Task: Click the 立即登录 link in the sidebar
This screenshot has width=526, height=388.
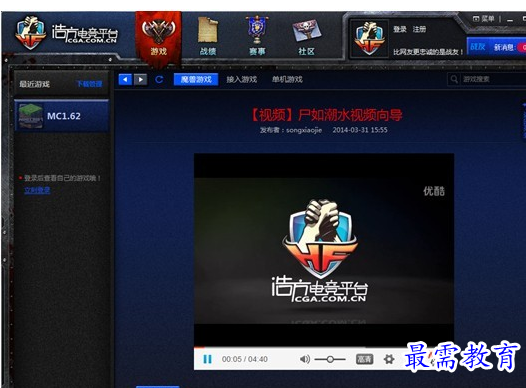Action: [37, 190]
